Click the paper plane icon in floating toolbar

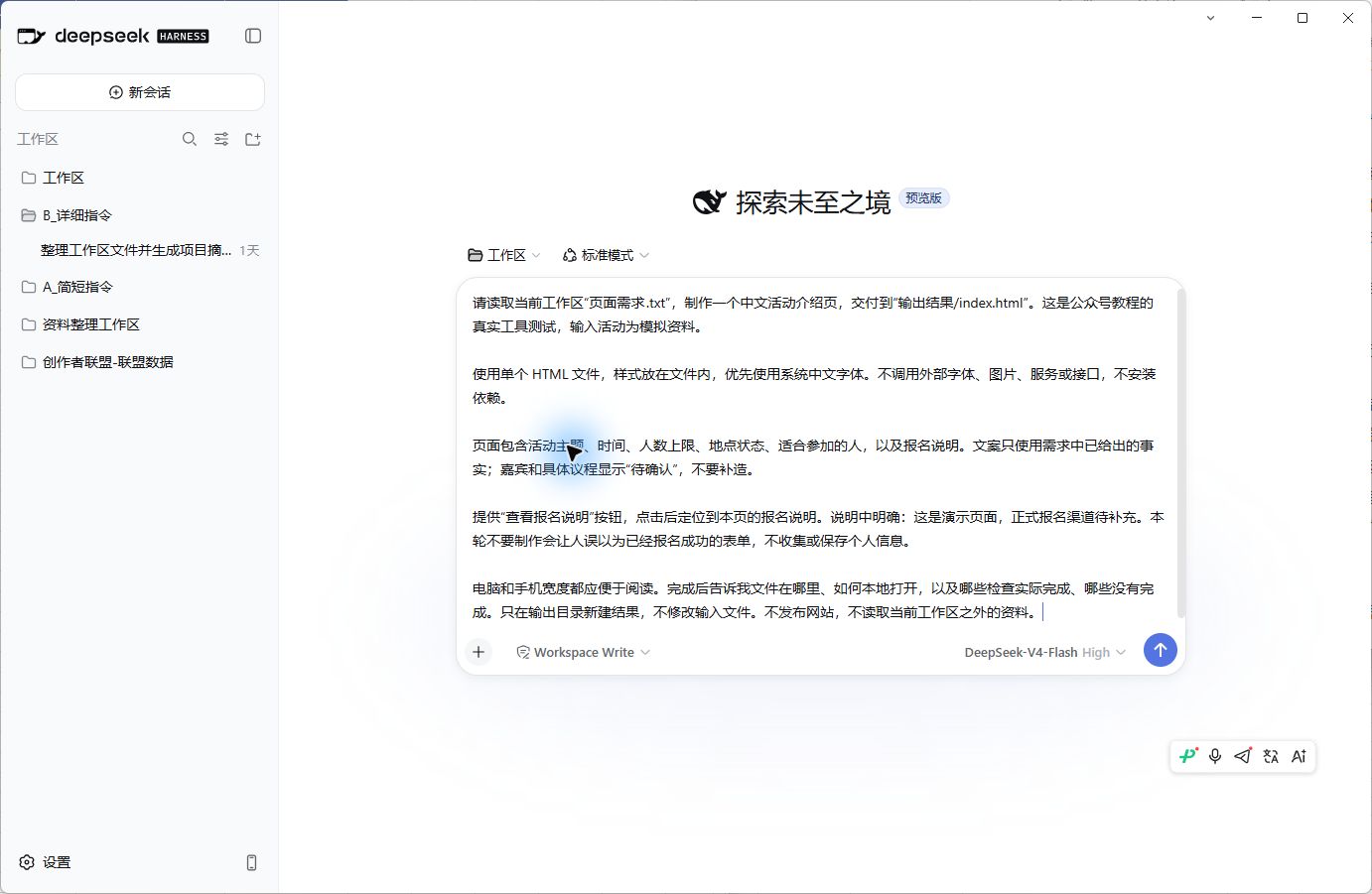[1243, 756]
